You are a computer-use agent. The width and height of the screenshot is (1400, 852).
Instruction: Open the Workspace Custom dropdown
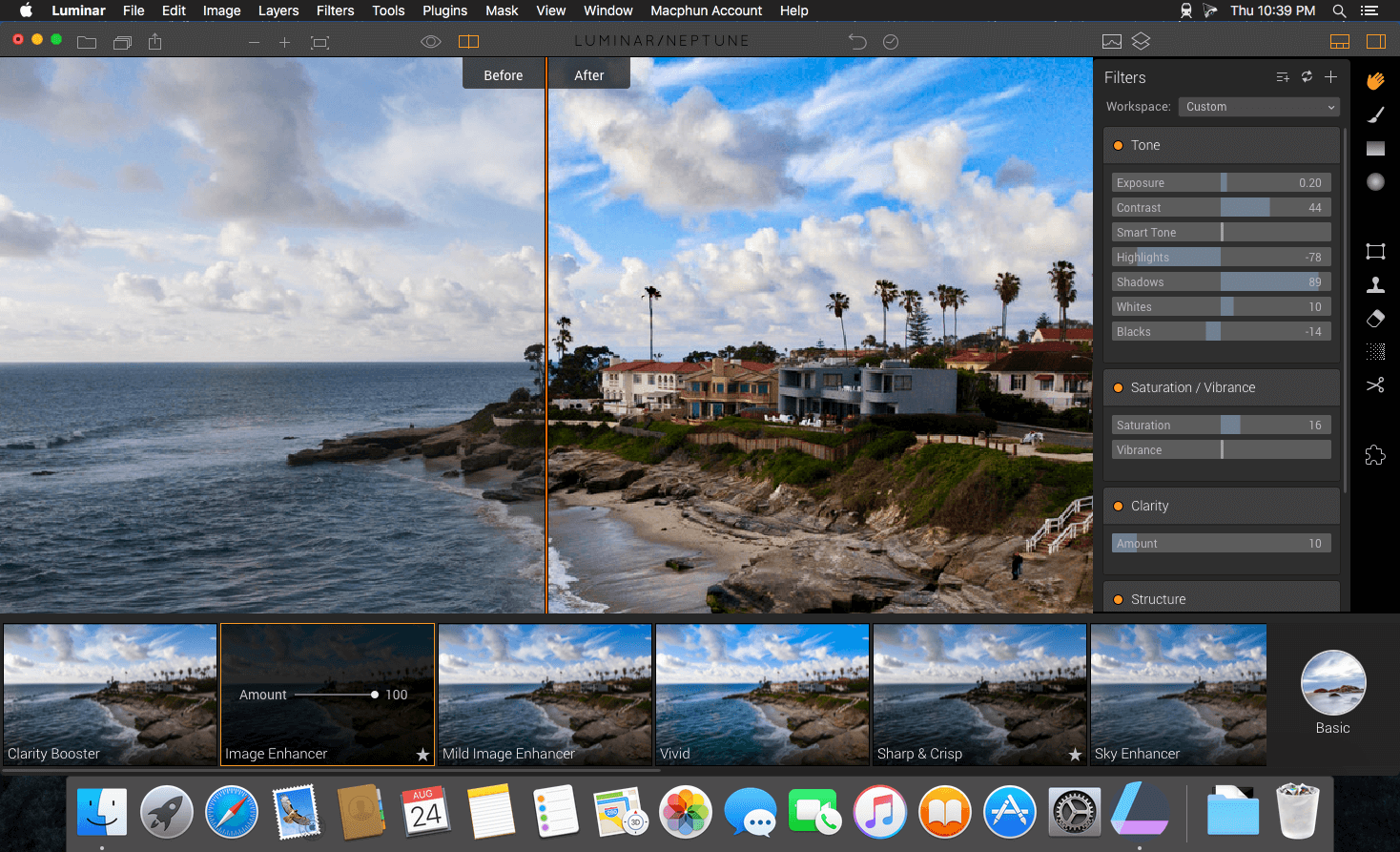pyautogui.click(x=1259, y=107)
